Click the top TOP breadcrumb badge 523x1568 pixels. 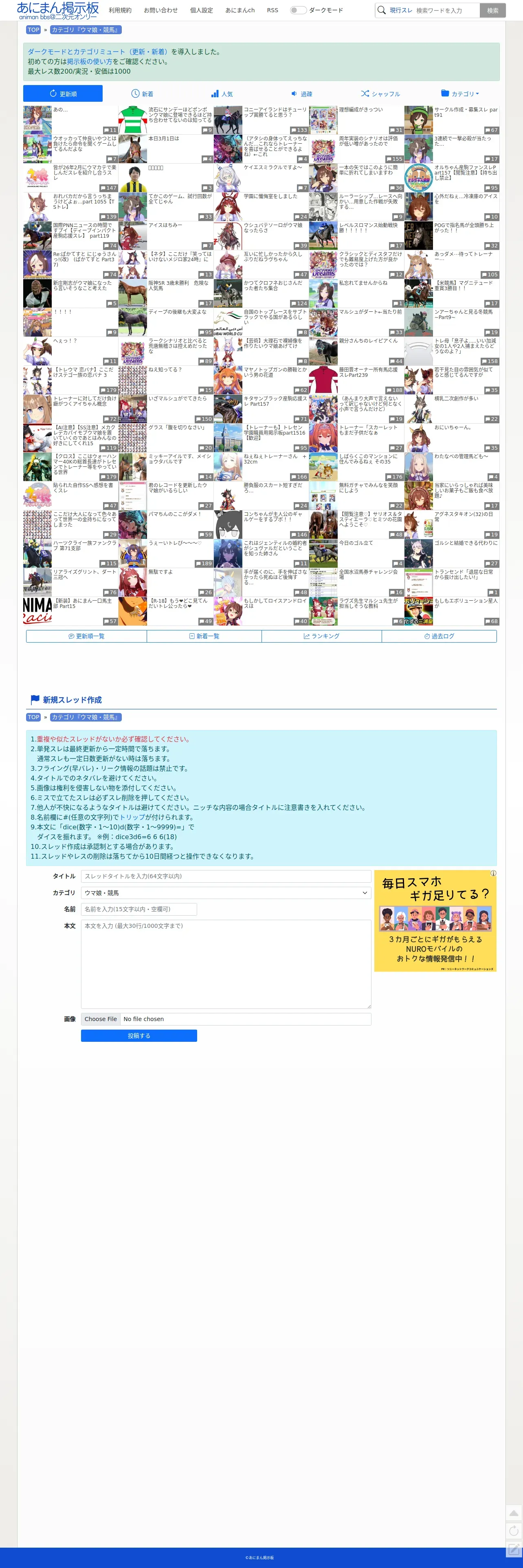pyautogui.click(x=33, y=30)
